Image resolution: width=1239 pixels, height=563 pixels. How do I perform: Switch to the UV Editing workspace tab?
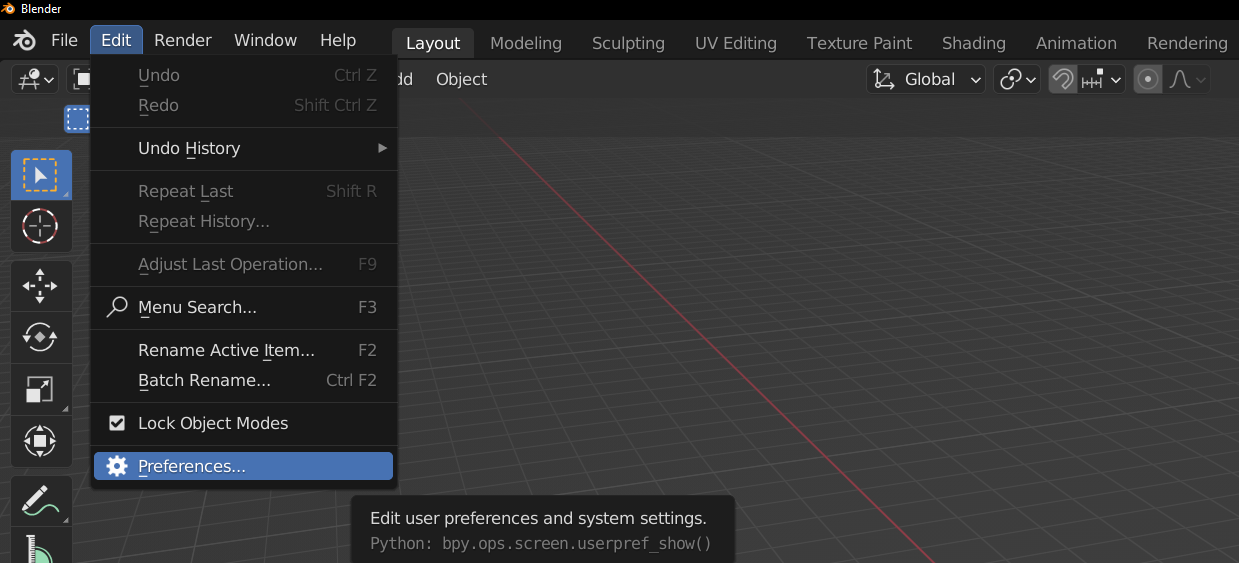point(736,43)
